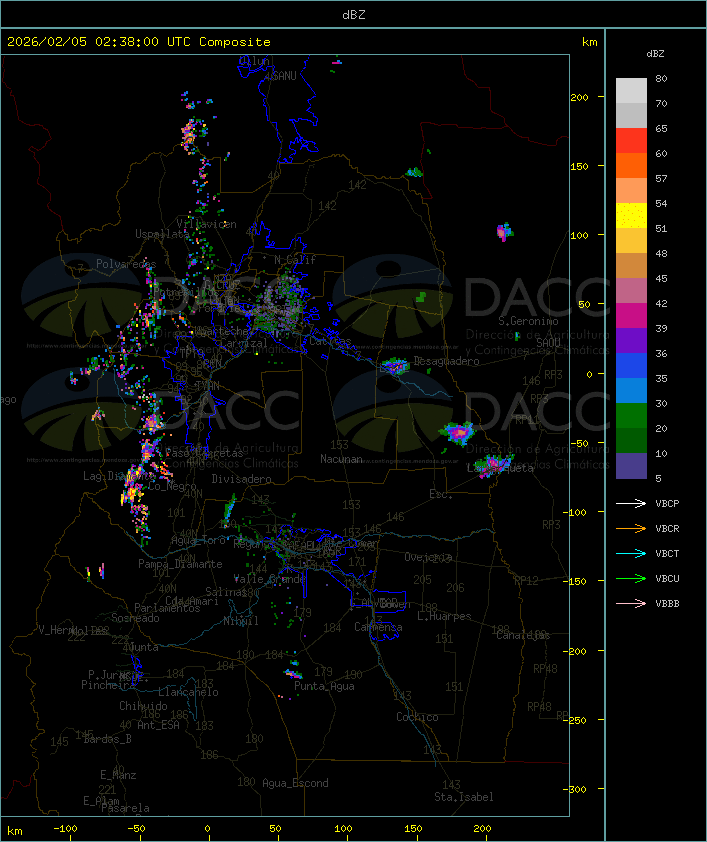Viewport: 707px width, 842px height.
Task: Click the 'Valle_Grande' map label
Action: [x=269, y=579]
